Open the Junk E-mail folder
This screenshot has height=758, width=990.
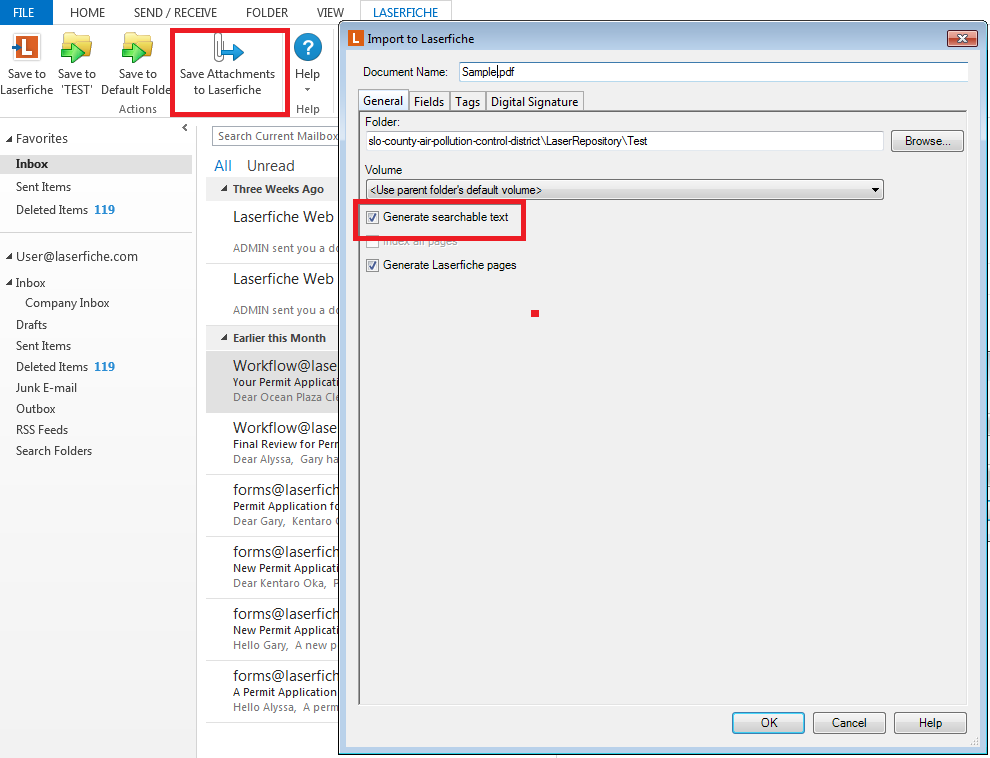pyautogui.click(x=46, y=388)
